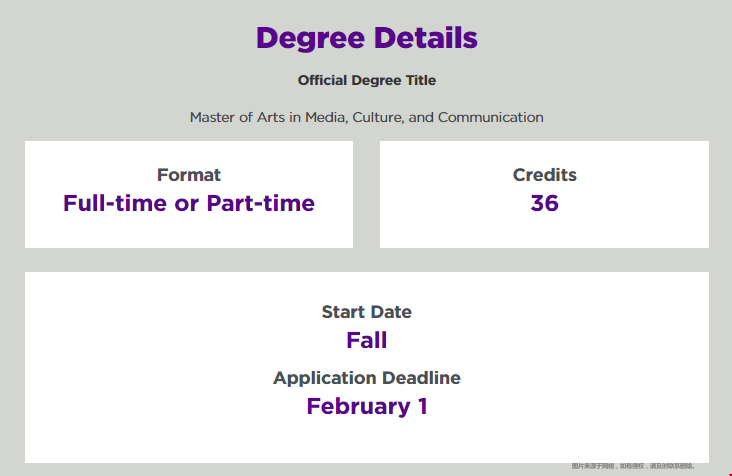Click the word Details in heading
Screen dimensions: 732x476
[x=426, y=37]
